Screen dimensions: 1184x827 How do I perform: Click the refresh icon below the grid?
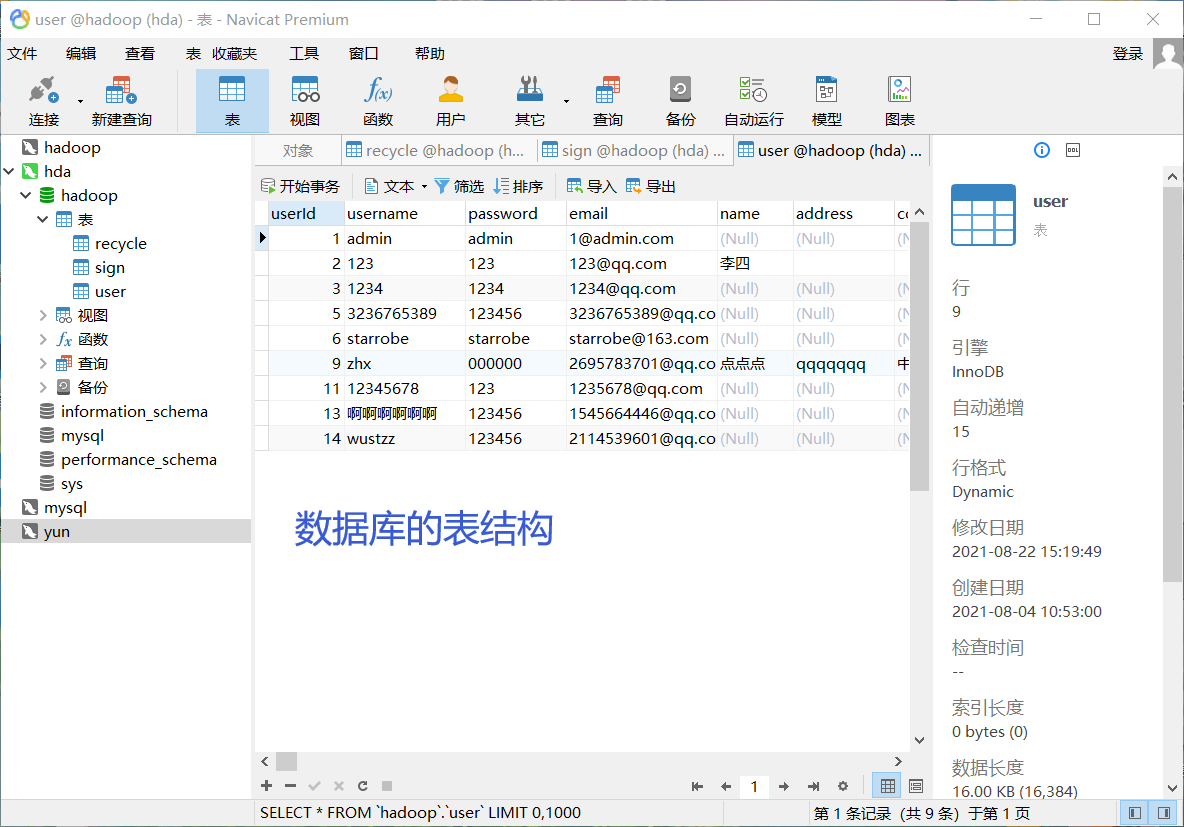click(x=362, y=786)
